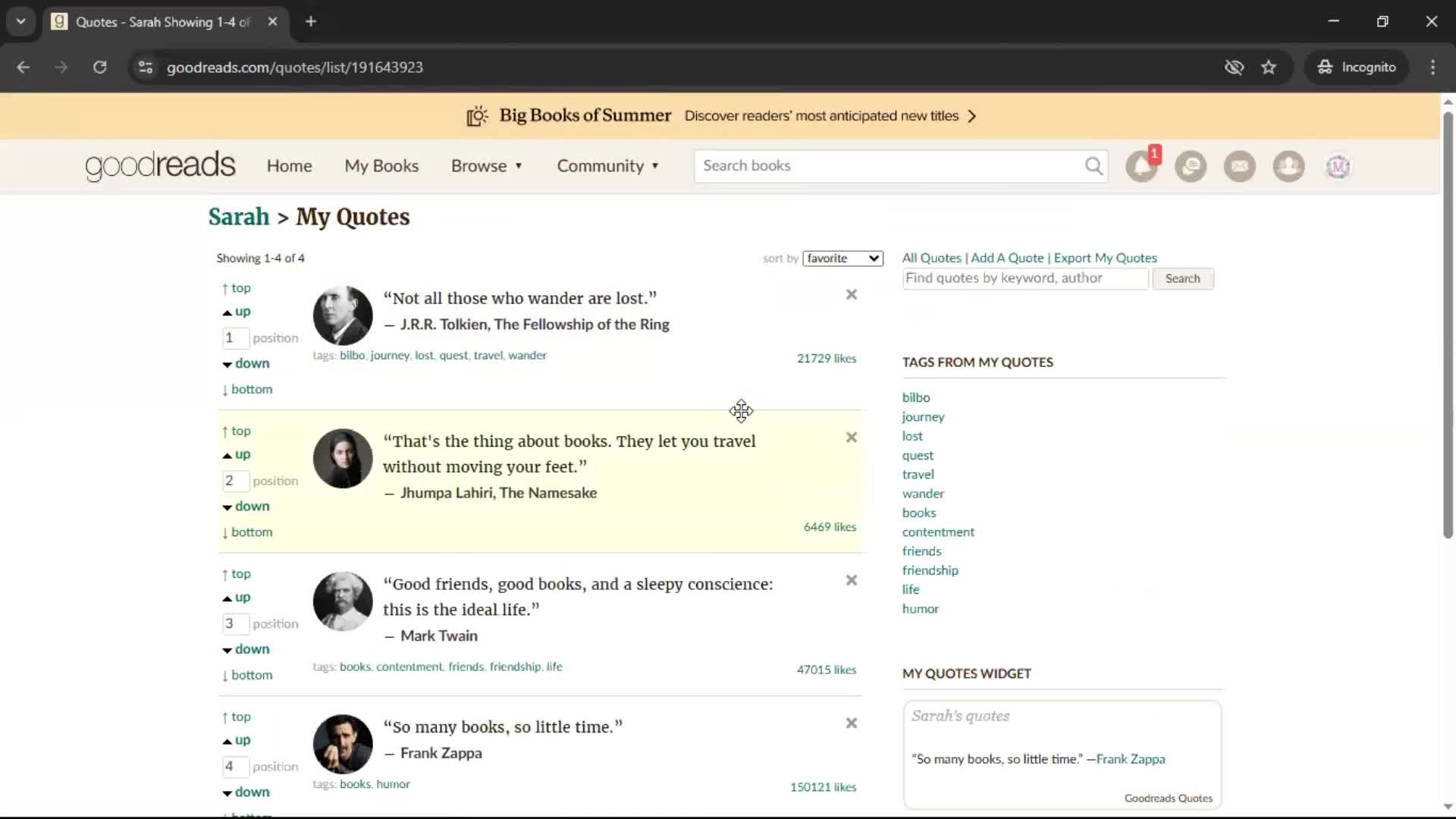
Task: Click 150121 likes on Zappa quote
Action: [823, 787]
